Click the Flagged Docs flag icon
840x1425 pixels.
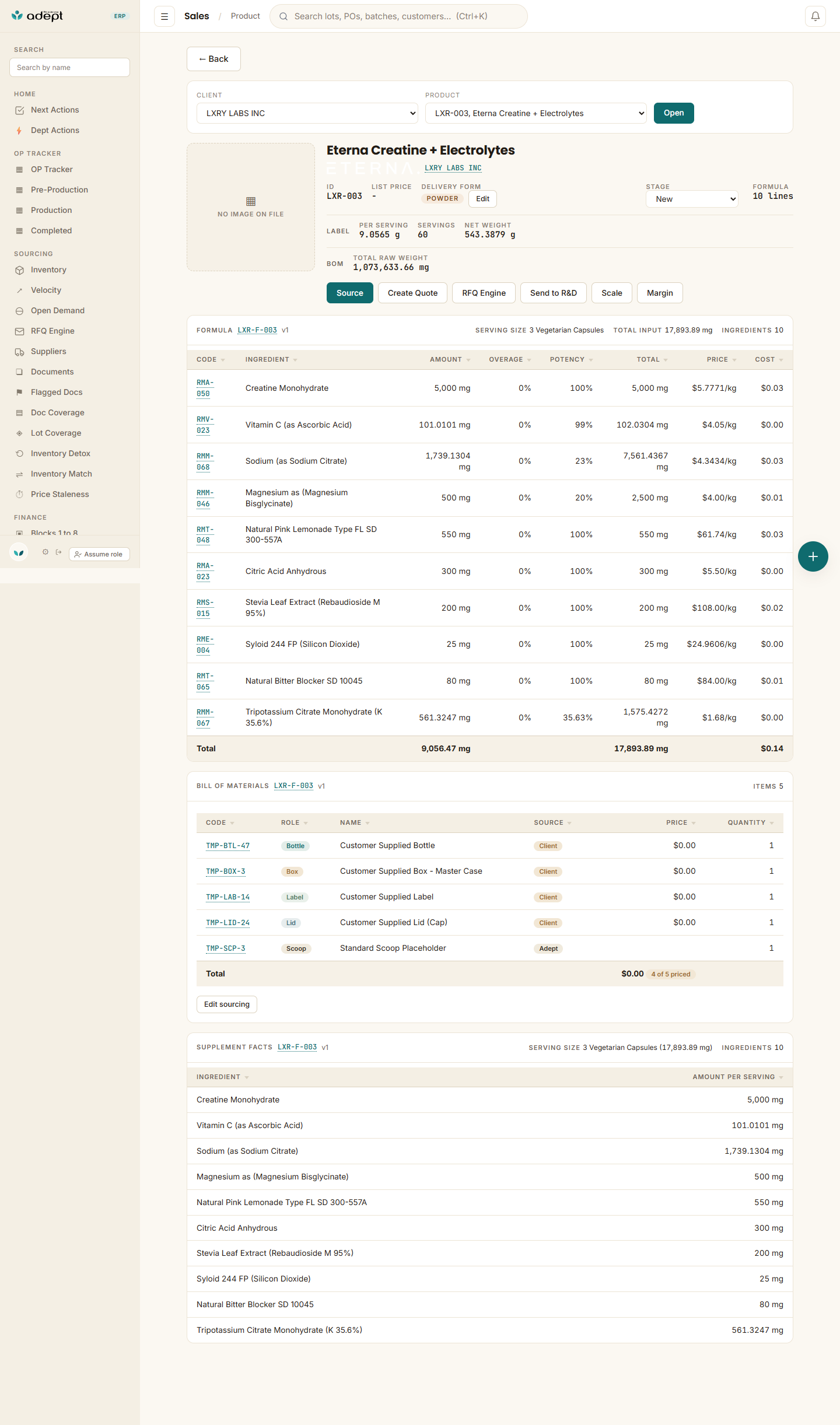(19, 393)
